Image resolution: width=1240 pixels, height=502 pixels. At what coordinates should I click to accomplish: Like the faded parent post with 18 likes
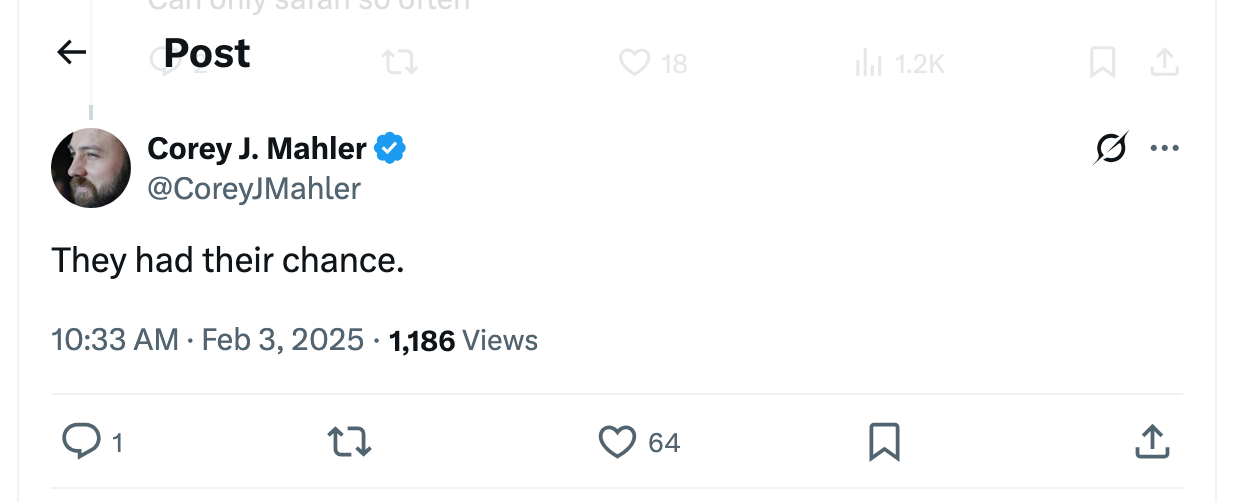[x=635, y=63]
